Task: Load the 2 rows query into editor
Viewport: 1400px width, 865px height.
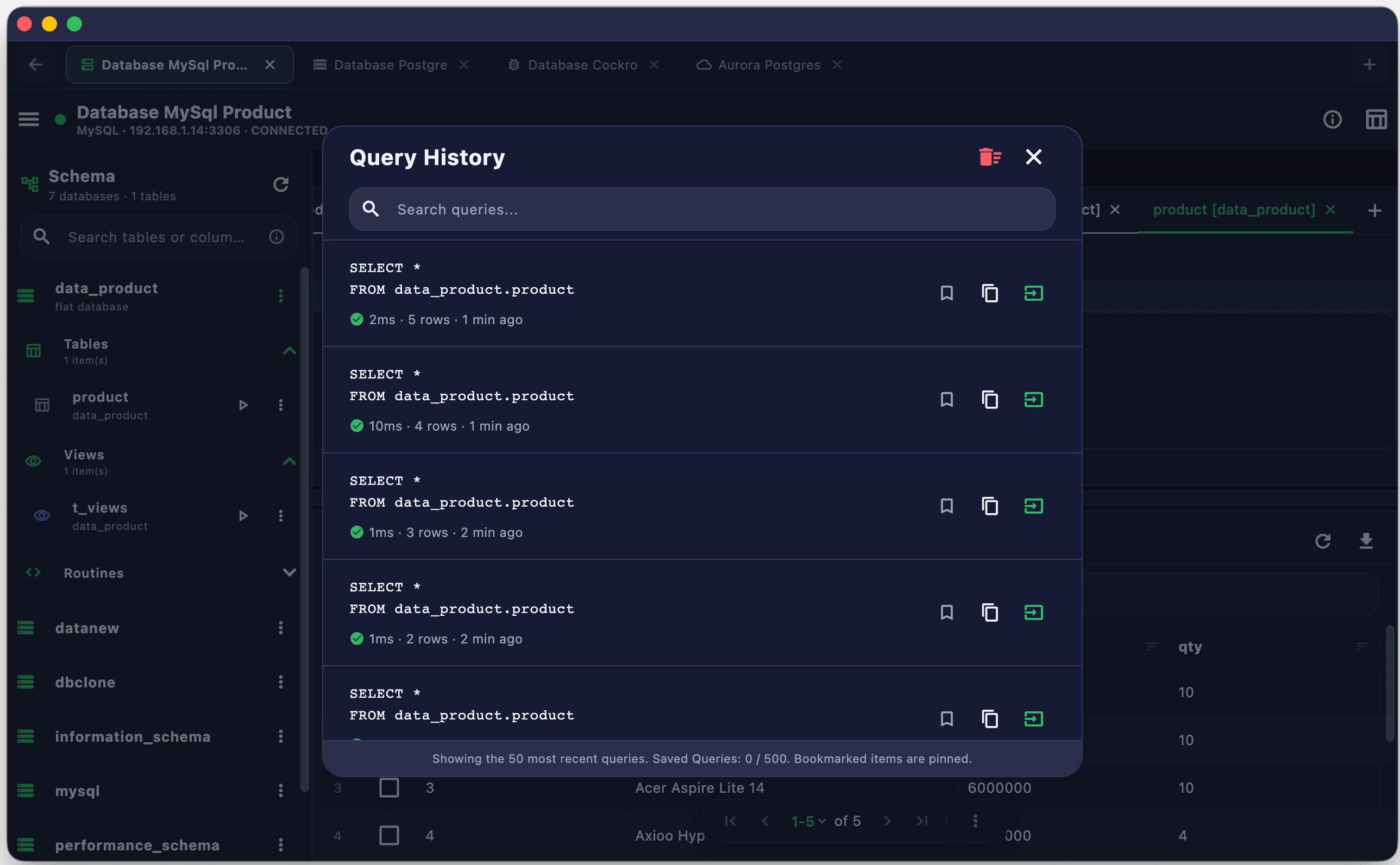Action: click(1033, 612)
